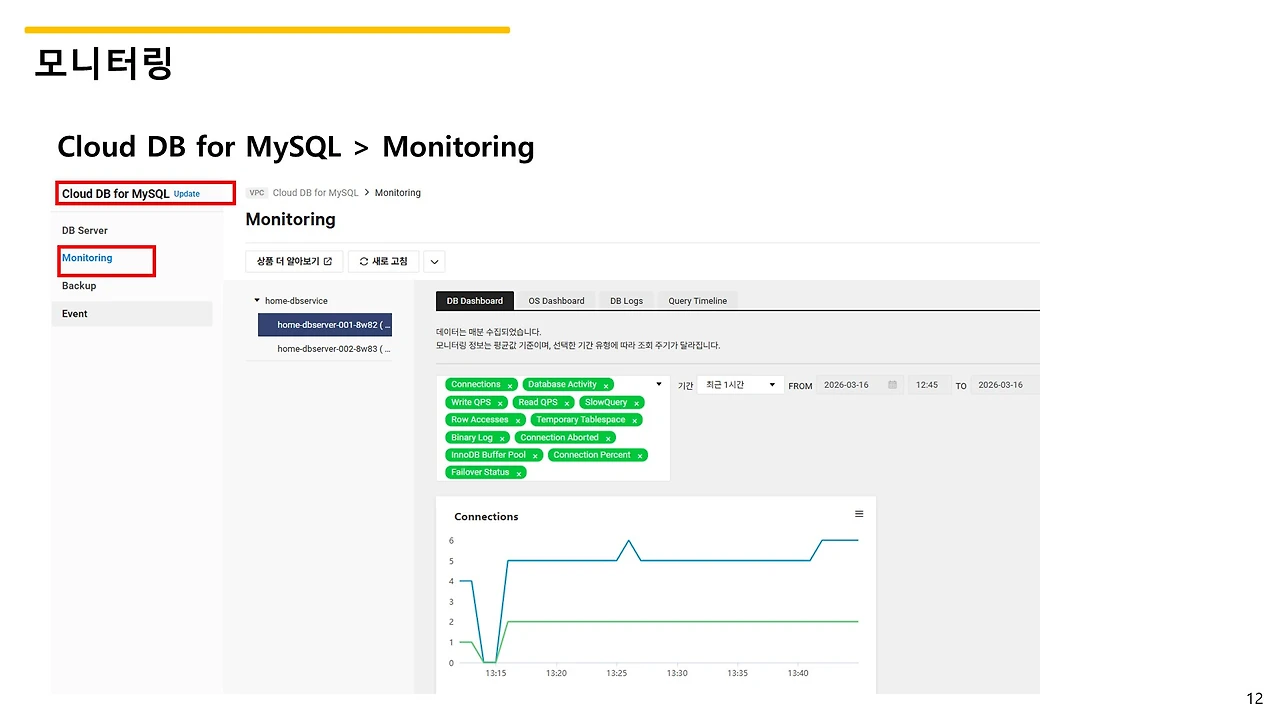Open the Query Timeline tab

click(698, 300)
